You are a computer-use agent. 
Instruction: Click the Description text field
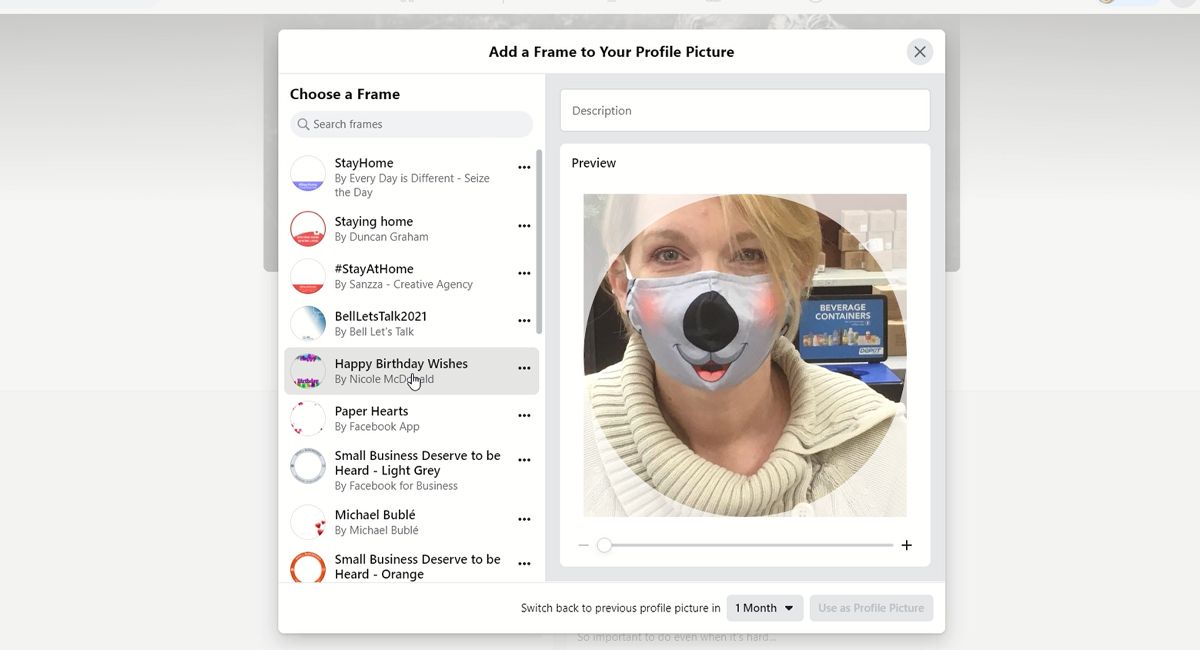click(745, 110)
